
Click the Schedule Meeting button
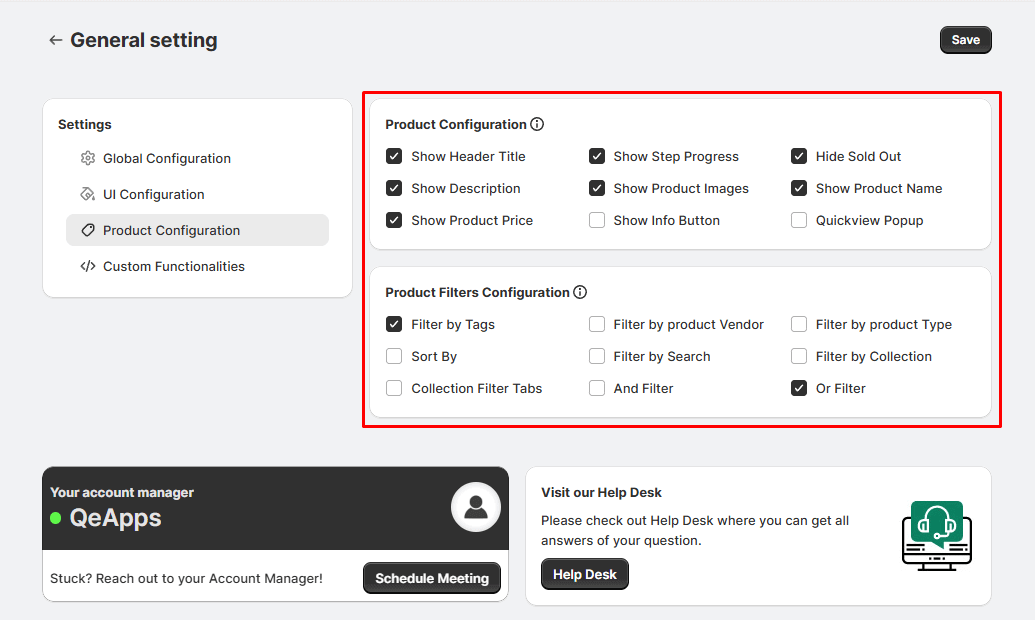coord(432,578)
